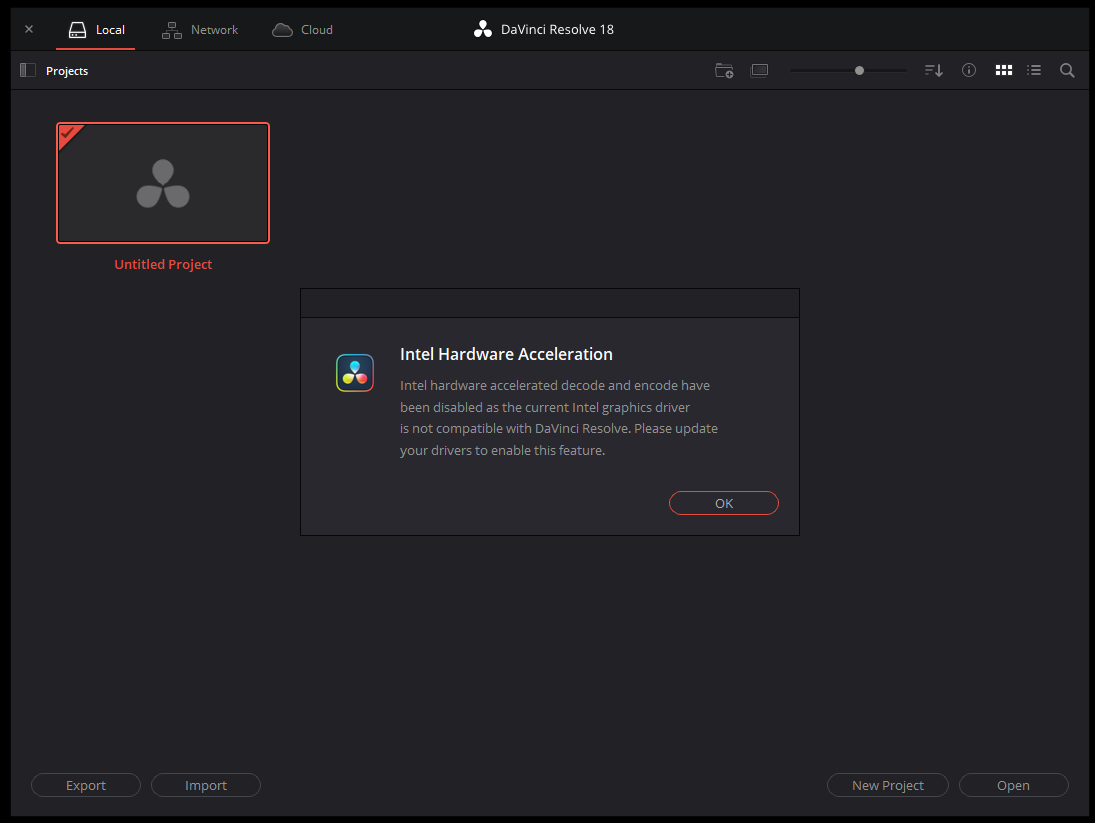Switch to the Network tab

pos(200,29)
